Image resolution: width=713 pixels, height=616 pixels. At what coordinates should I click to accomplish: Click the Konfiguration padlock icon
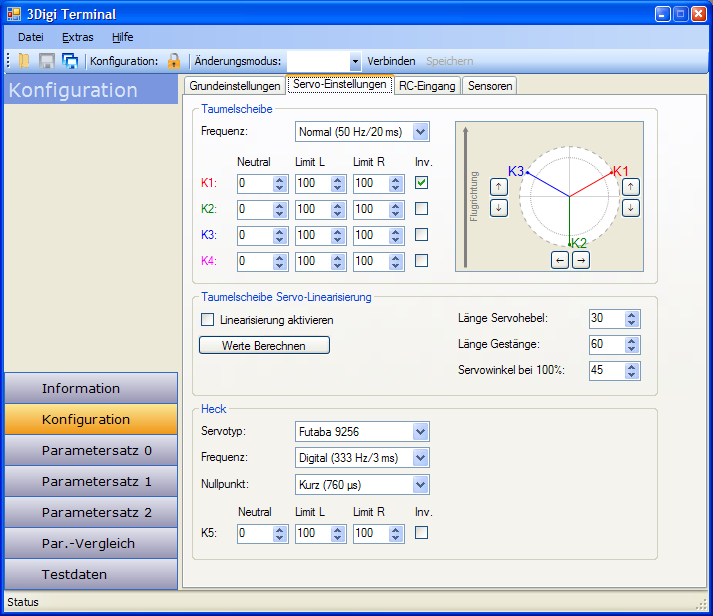click(x=174, y=61)
